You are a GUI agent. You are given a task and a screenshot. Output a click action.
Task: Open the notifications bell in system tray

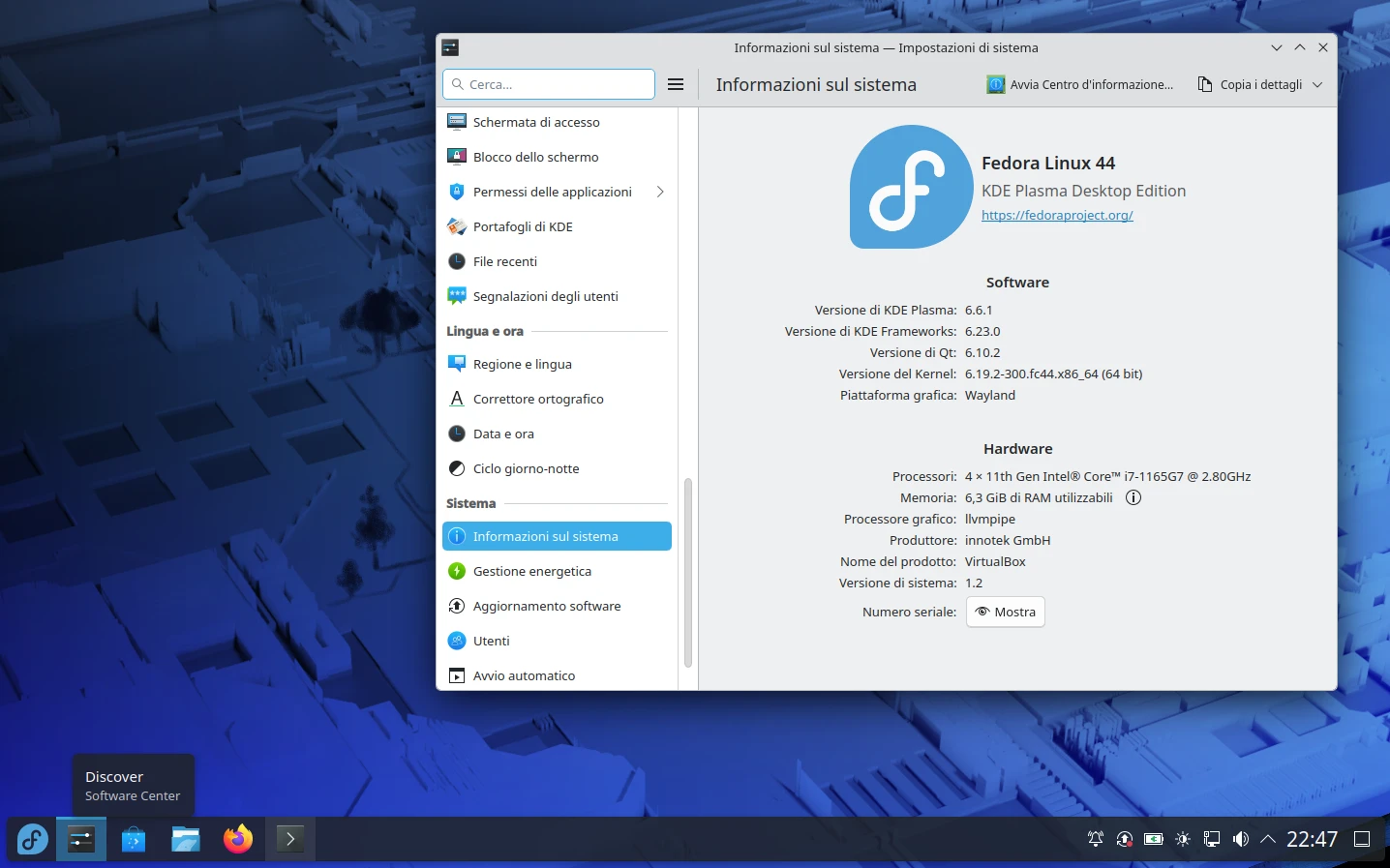pos(1095,839)
